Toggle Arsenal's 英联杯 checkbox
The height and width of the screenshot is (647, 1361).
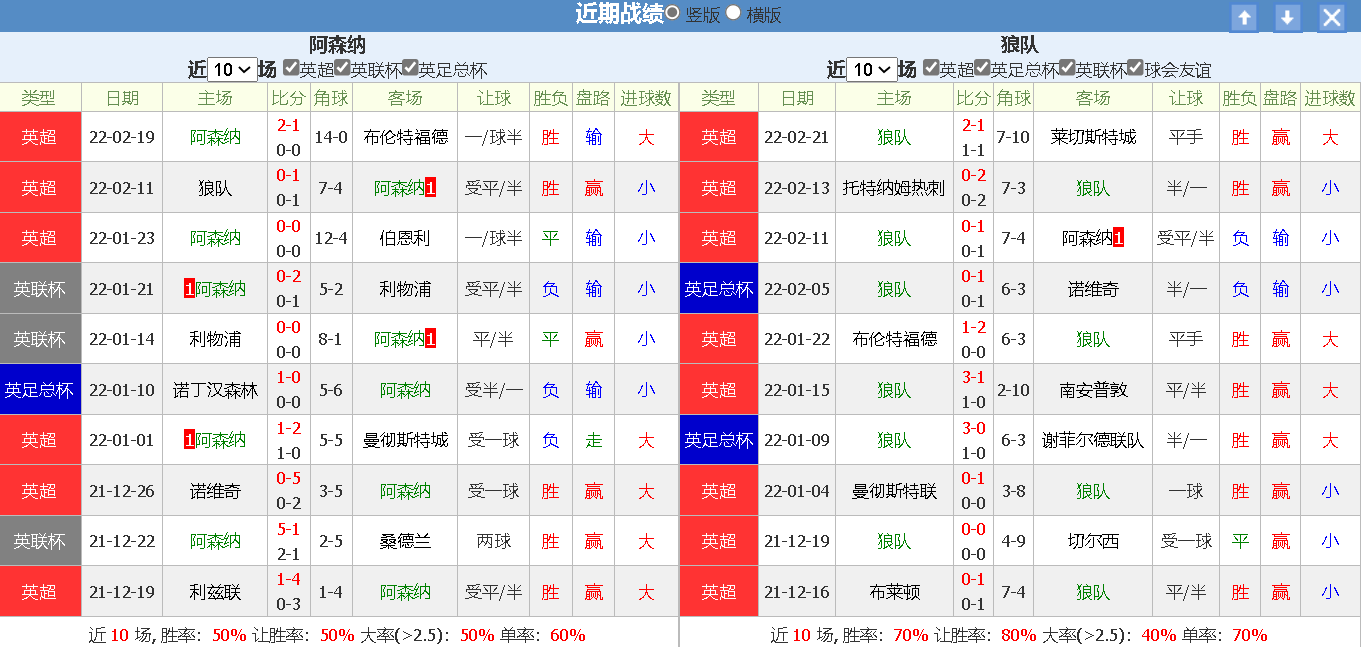(x=342, y=68)
